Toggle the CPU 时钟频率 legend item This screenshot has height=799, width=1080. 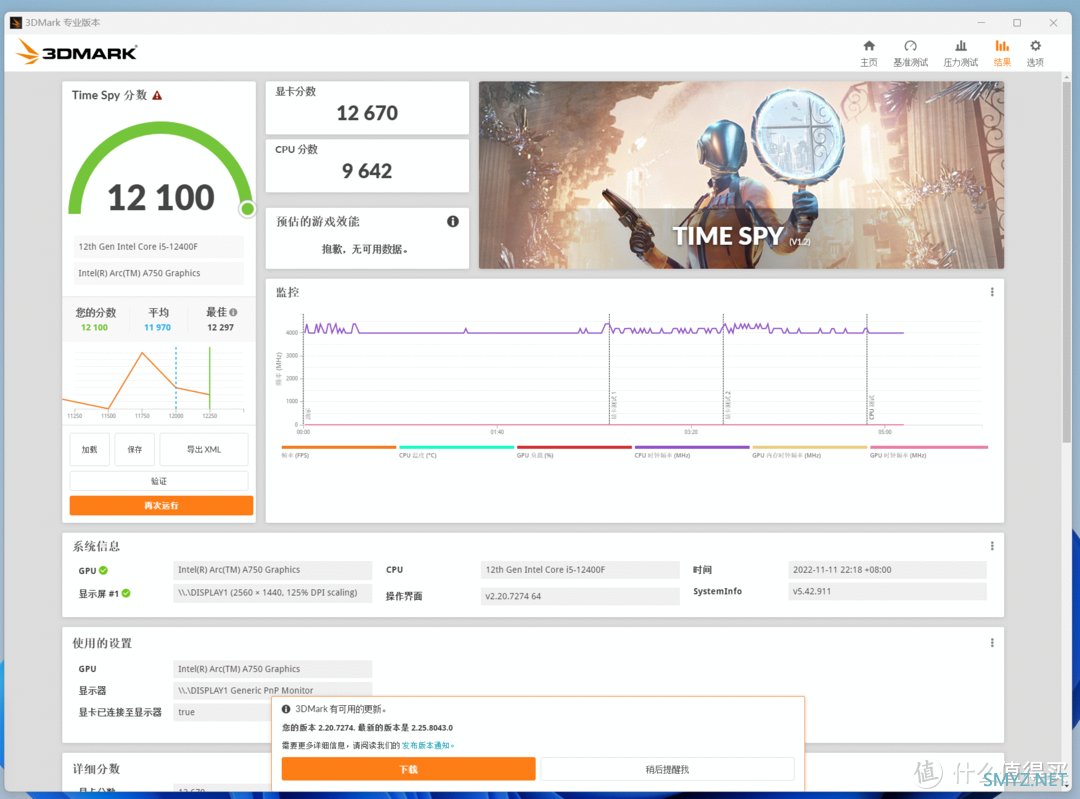click(x=692, y=452)
